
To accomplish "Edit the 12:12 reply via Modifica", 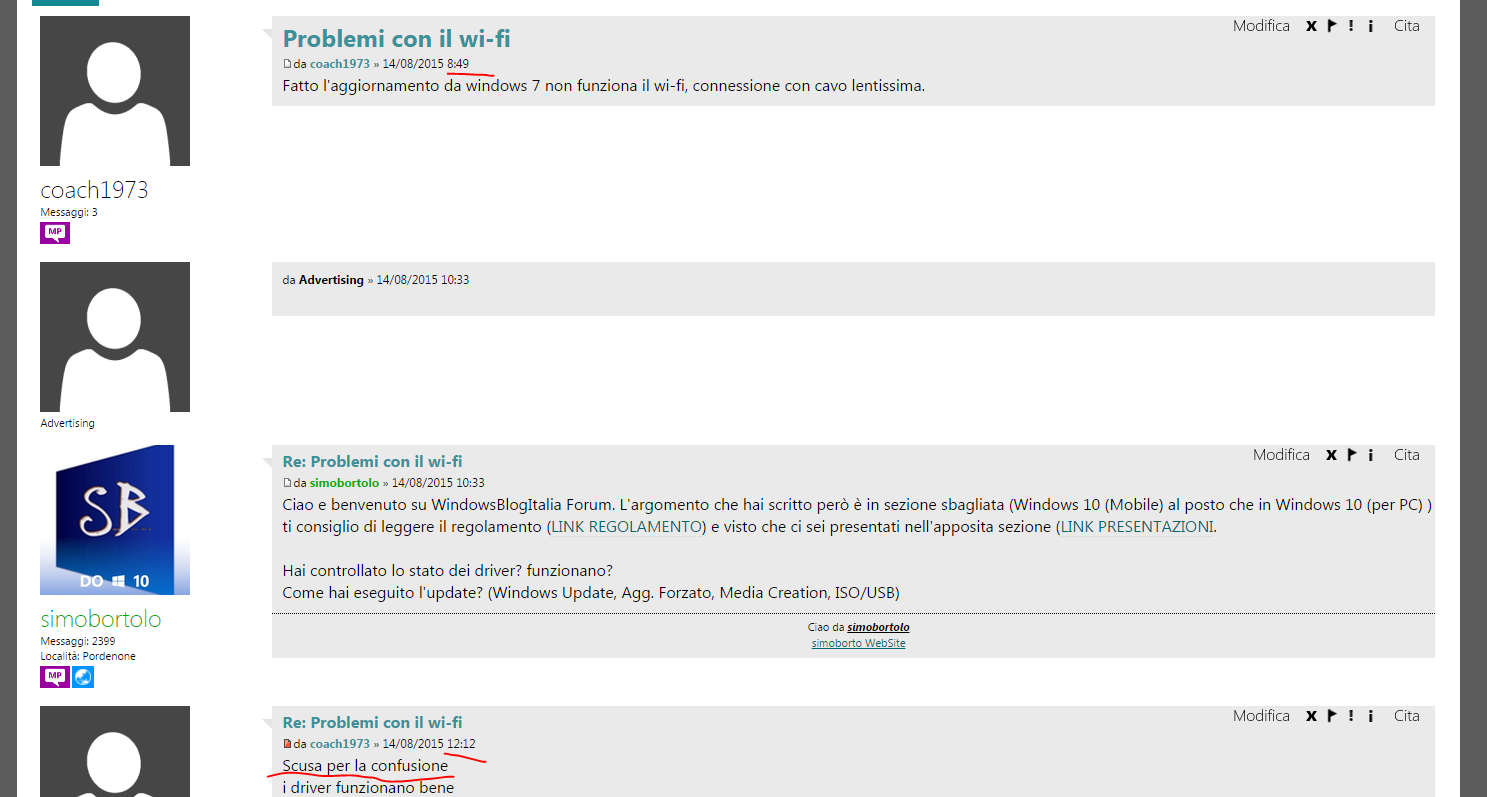I will [1261, 716].
